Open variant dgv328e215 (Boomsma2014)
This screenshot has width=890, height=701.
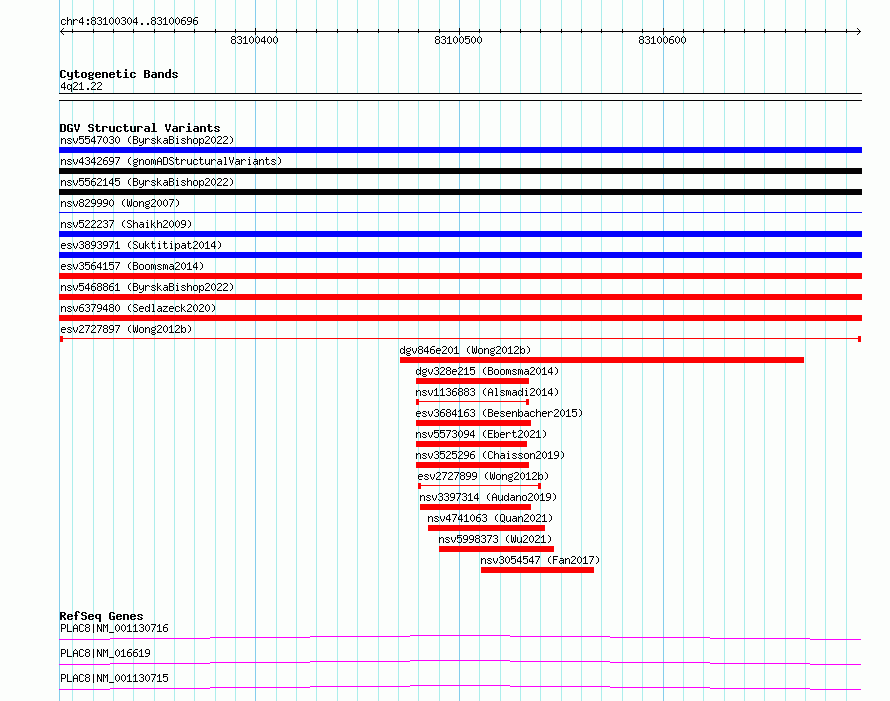tap(487, 371)
